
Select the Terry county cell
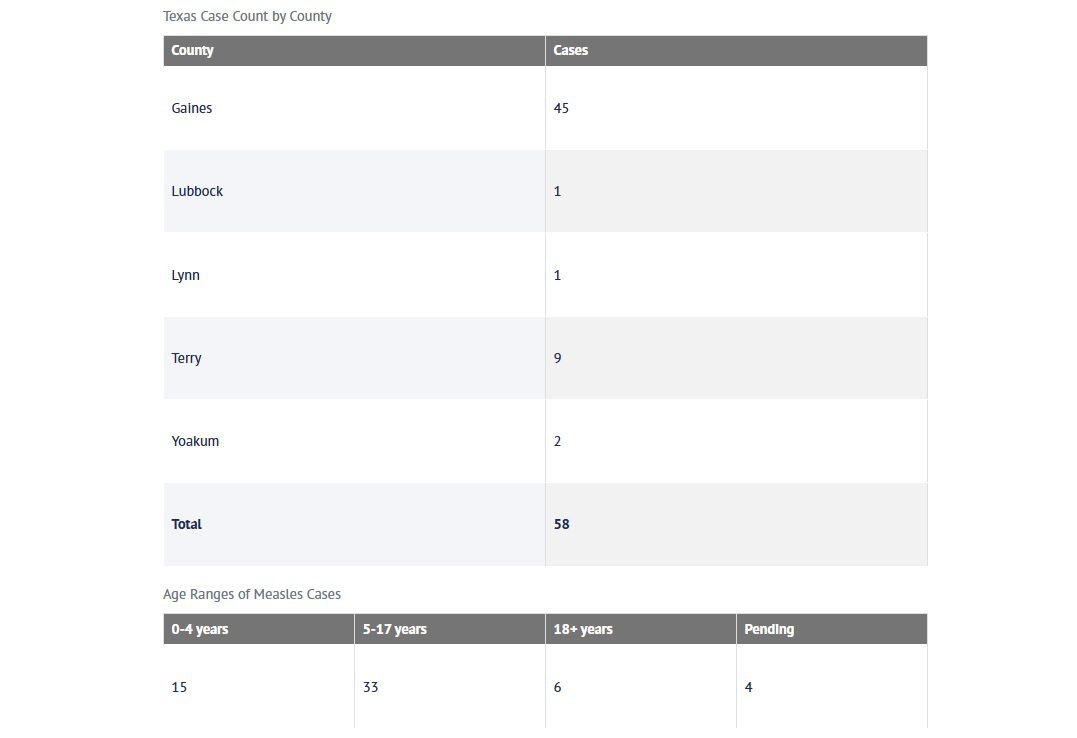coord(186,358)
